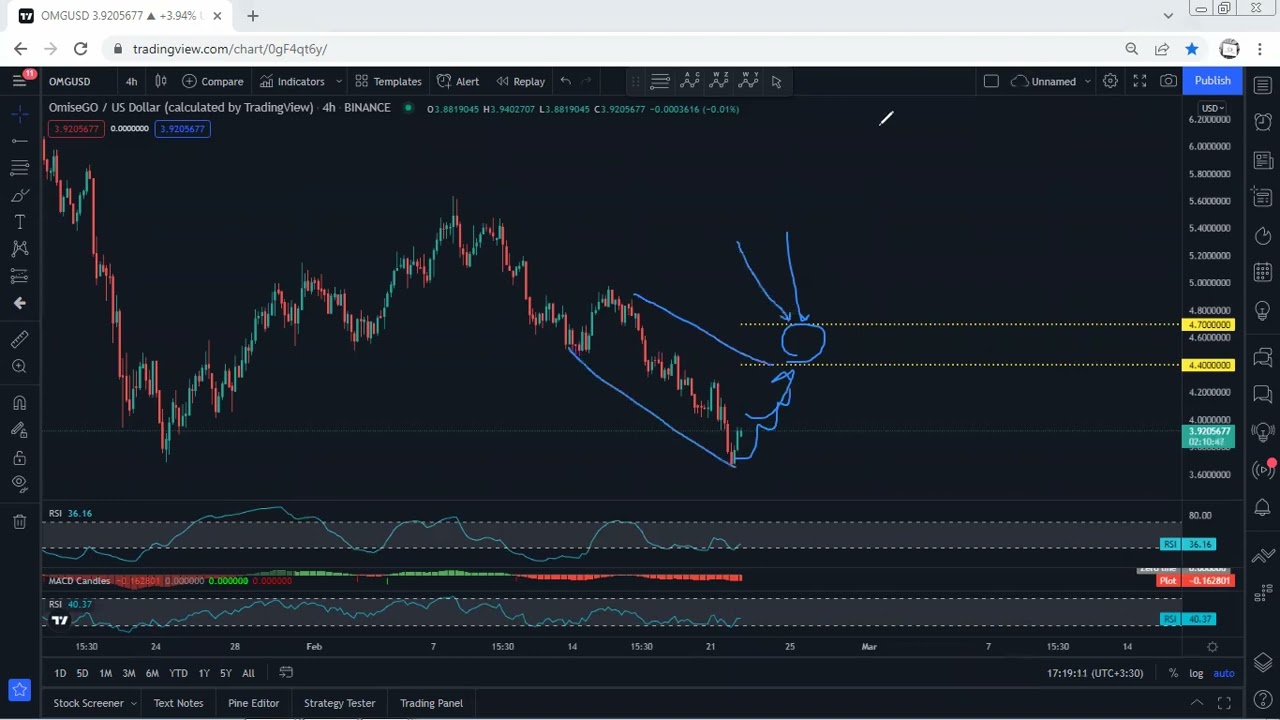Viewport: 1280px width, 720px height.
Task: Select the 5Y date range
Action: pyautogui.click(x=226, y=674)
